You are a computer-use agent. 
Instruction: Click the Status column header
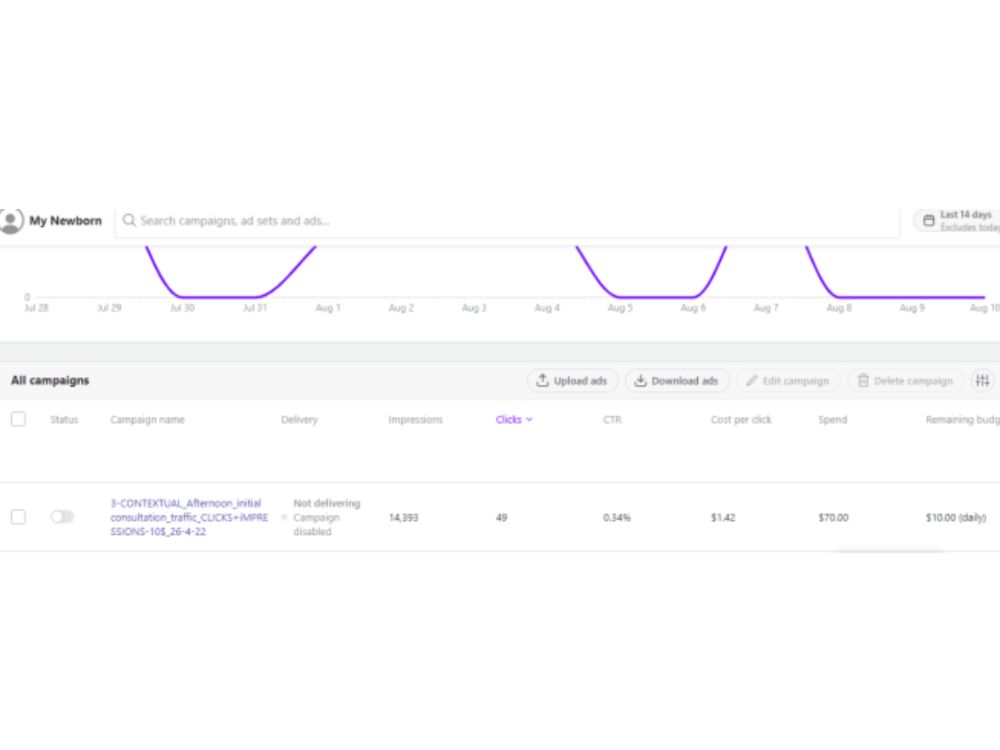click(64, 420)
